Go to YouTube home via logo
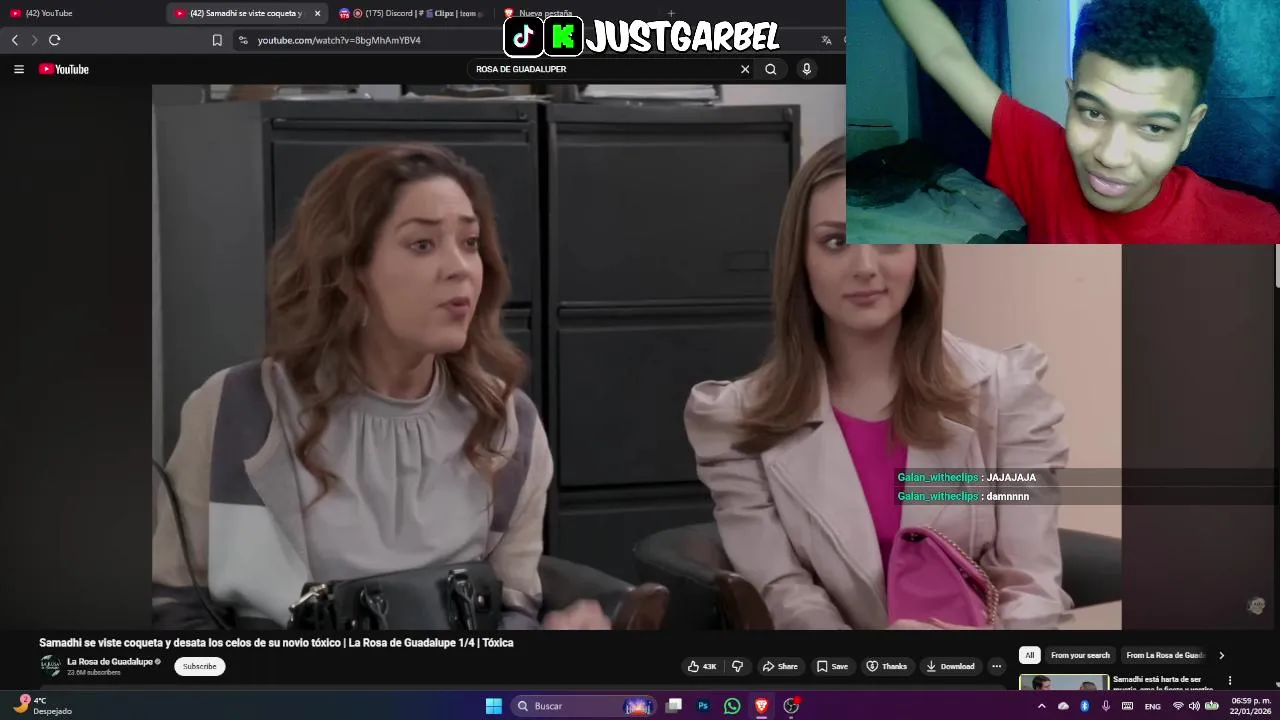The height and width of the screenshot is (720, 1280). coord(64,69)
